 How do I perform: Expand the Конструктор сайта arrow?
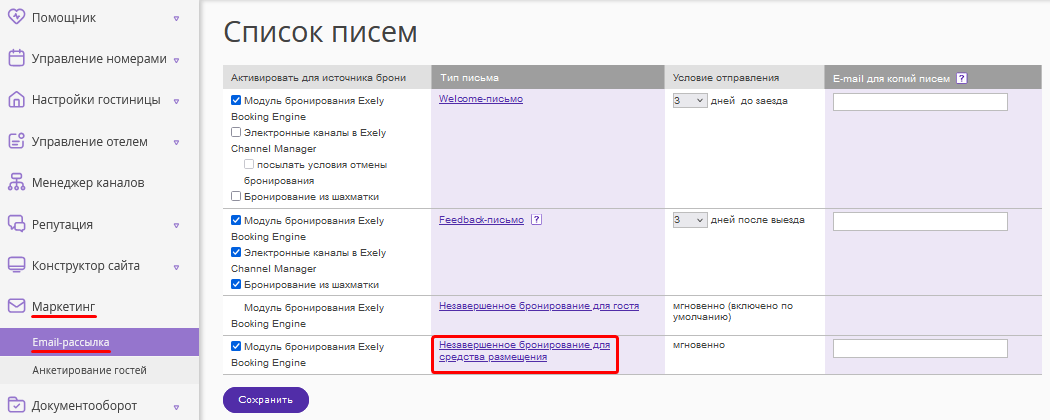[x=176, y=267]
